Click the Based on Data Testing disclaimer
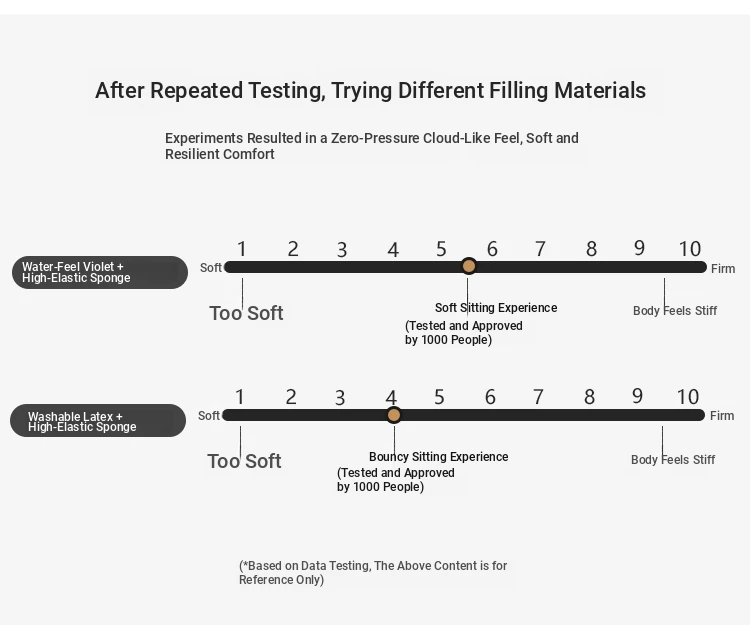 pos(373,572)
